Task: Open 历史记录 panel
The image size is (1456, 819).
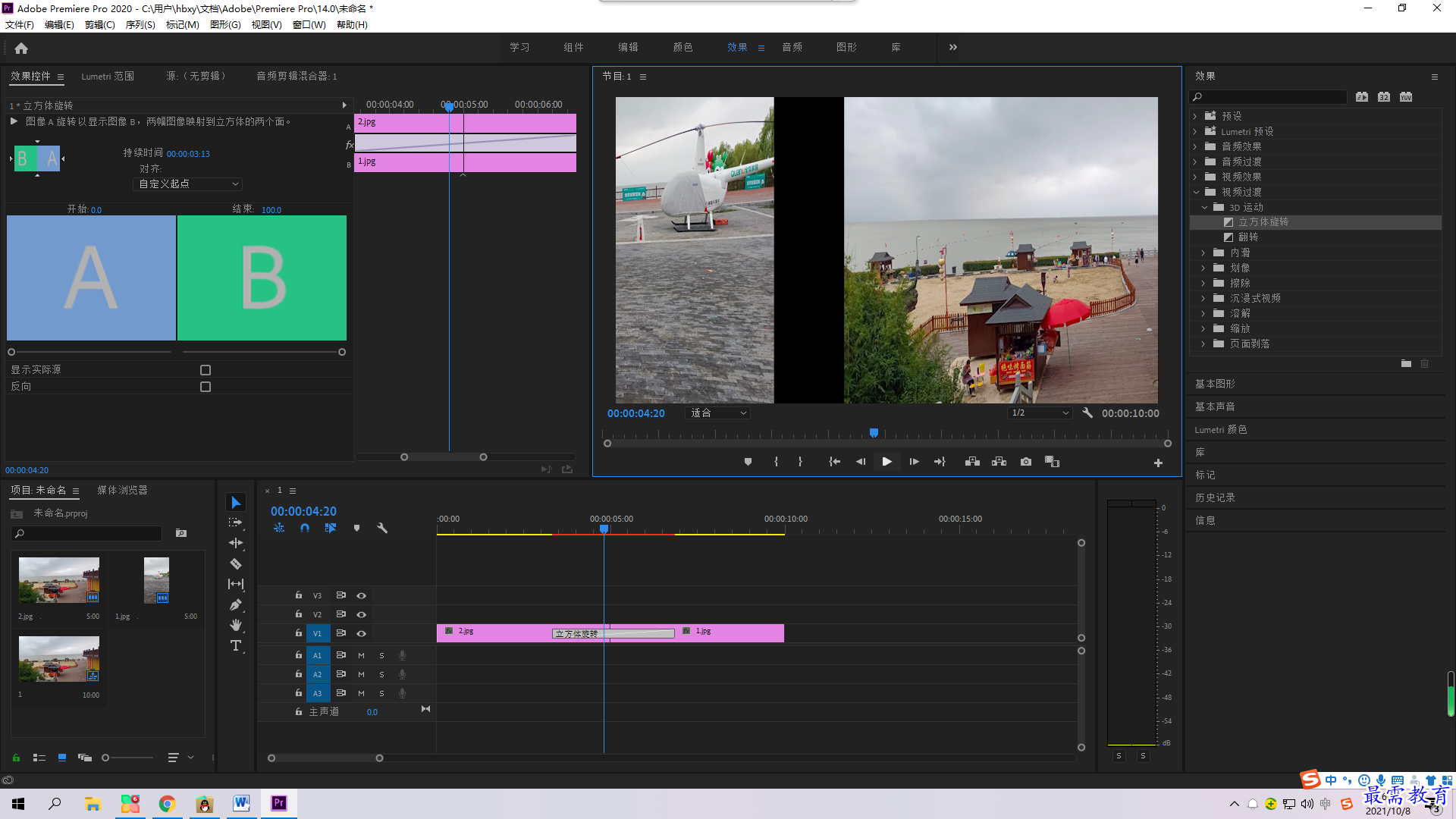Action: 1215,498
